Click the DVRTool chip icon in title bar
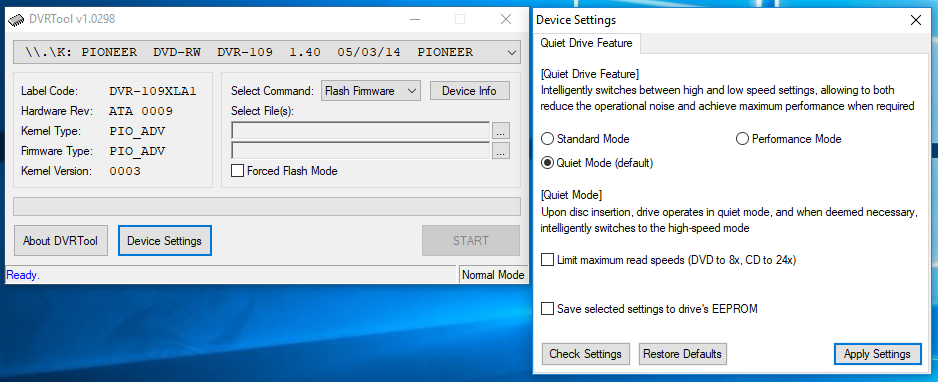 (x=16, y=20)
